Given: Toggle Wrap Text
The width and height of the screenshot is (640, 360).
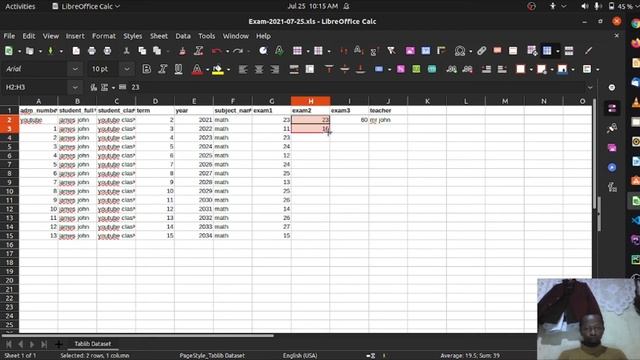Looking at the screenshot, I should 294,69.
